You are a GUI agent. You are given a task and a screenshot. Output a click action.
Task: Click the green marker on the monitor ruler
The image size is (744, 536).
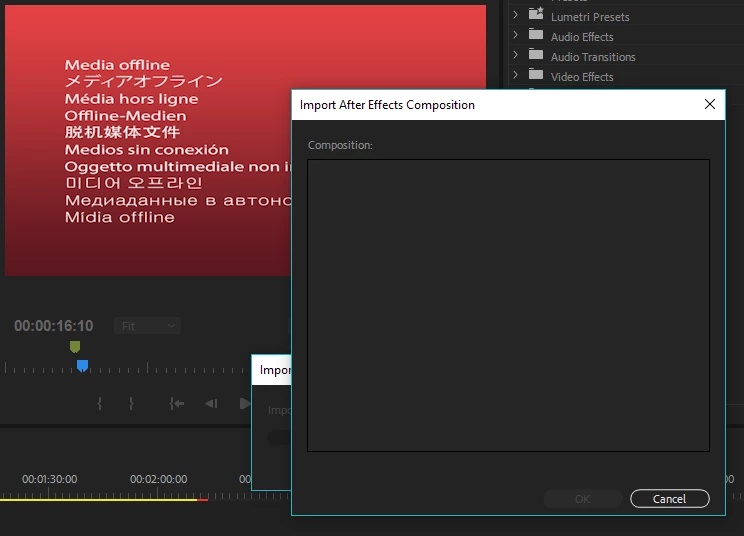[75, 347]
